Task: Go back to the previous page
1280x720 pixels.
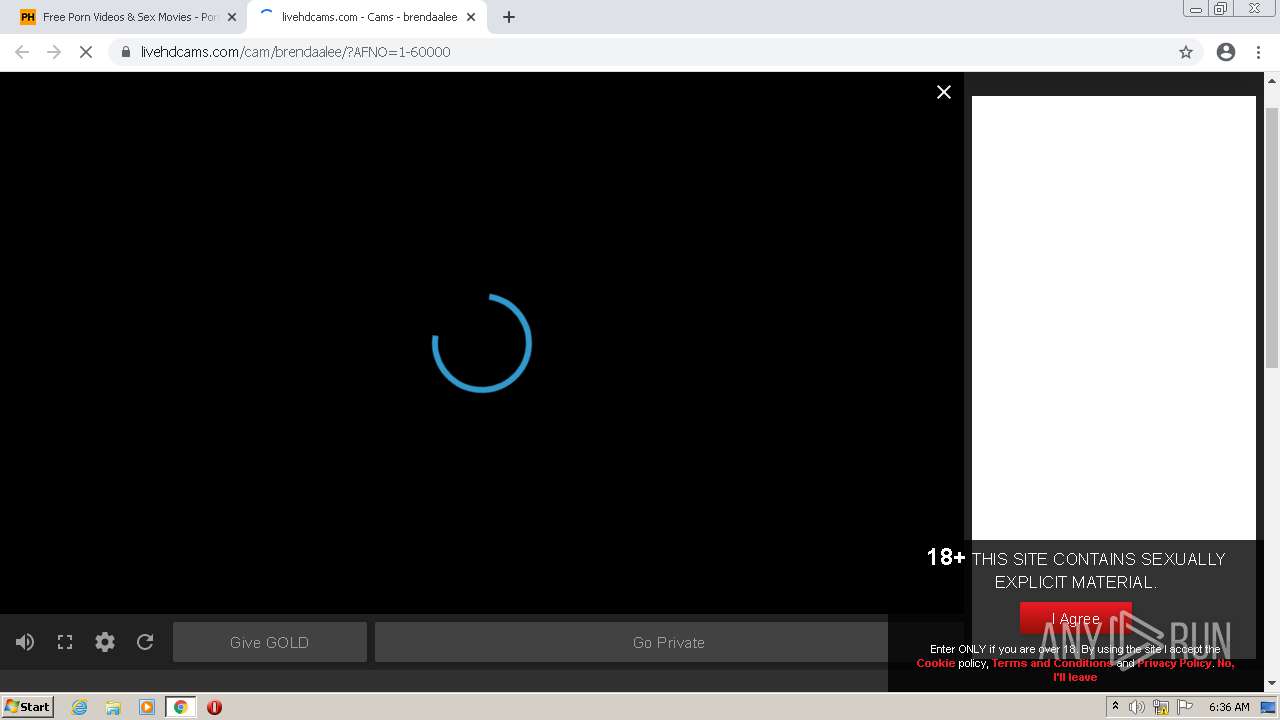Action: 22,52
